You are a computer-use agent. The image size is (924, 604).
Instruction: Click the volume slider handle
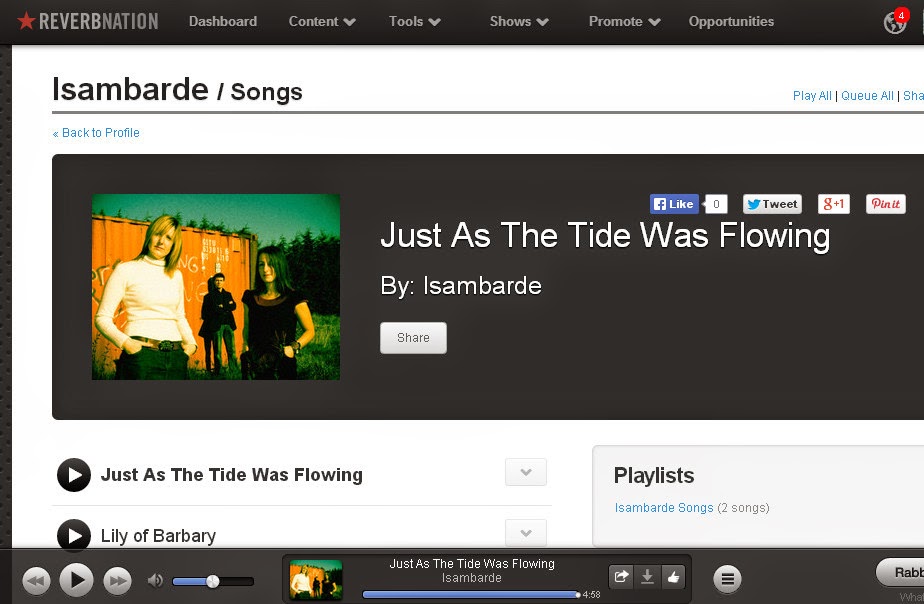[213, 582]
